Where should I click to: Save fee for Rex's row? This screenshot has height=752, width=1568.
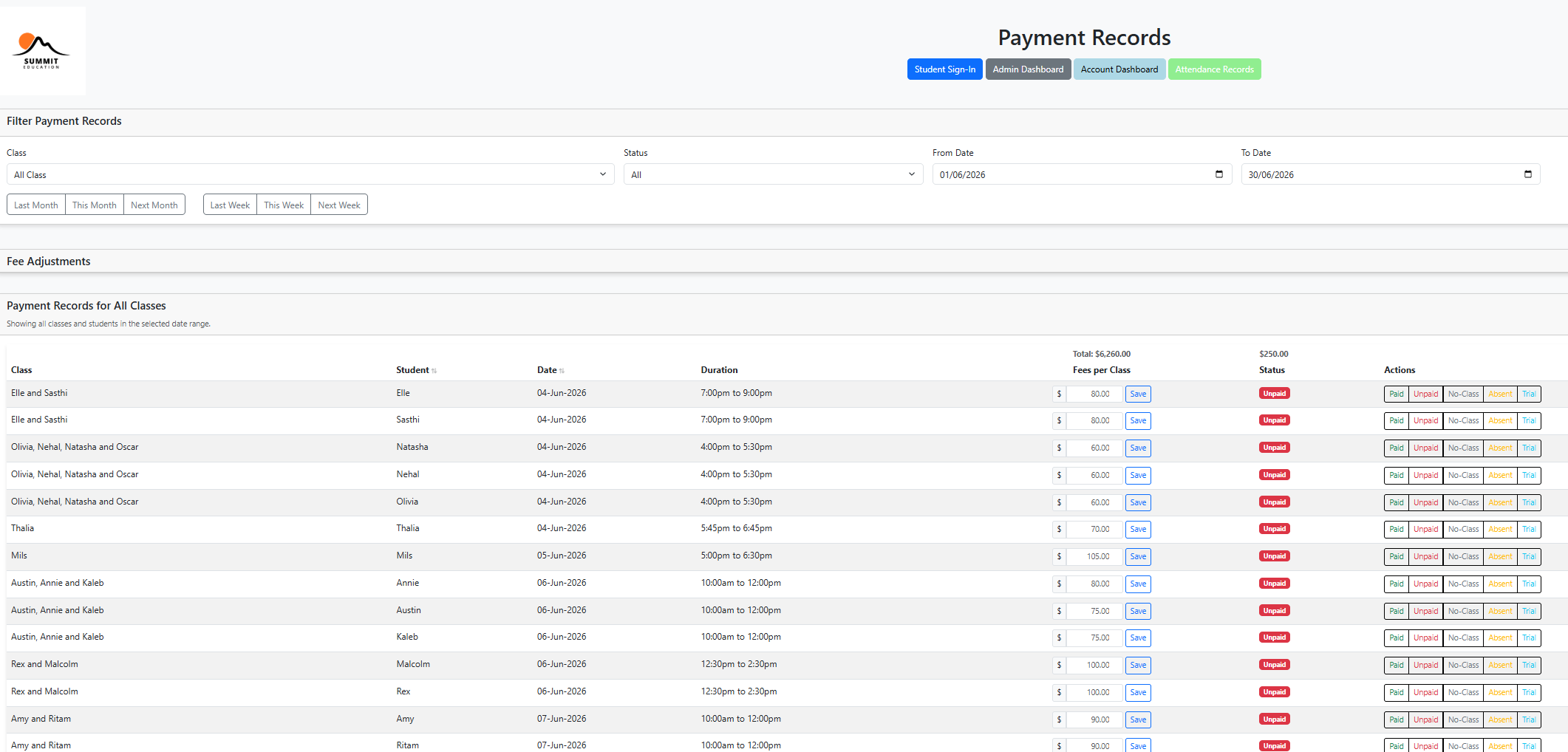click(x=1138, y=692)
